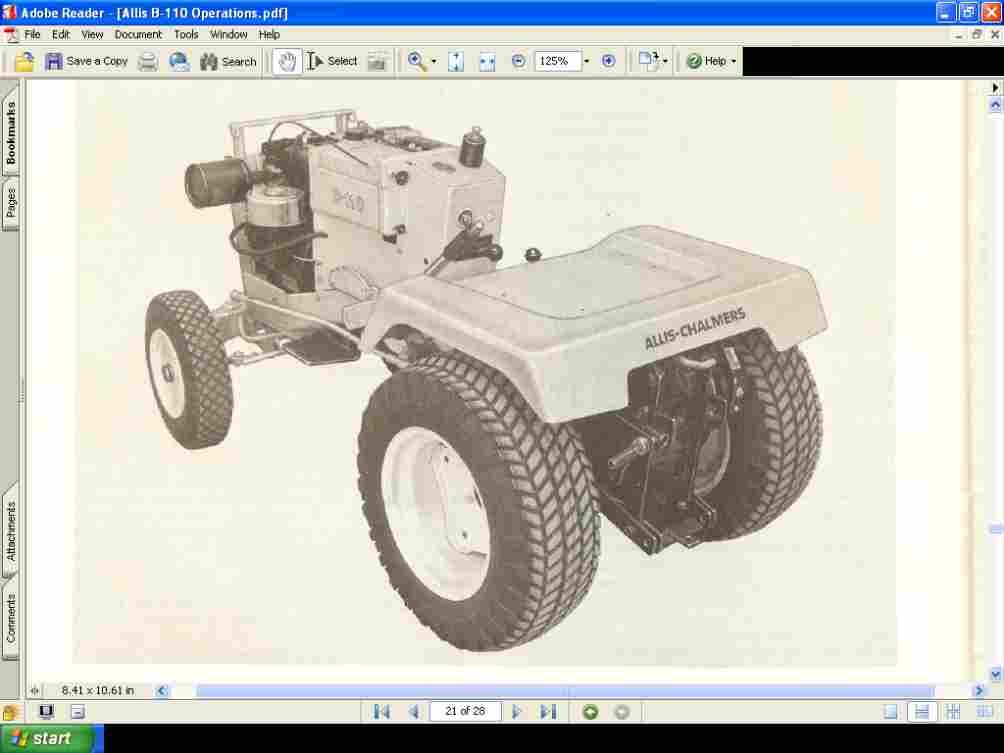Open the Document menu
1004x753 pixels.
coord(137,33)
